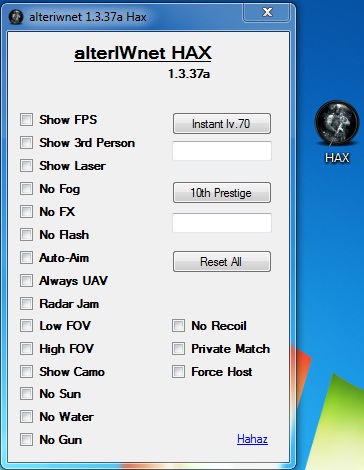This screenshot has width=364, height=470.
Task: Select the High FOV checkbox
Action: coord(26,349)
